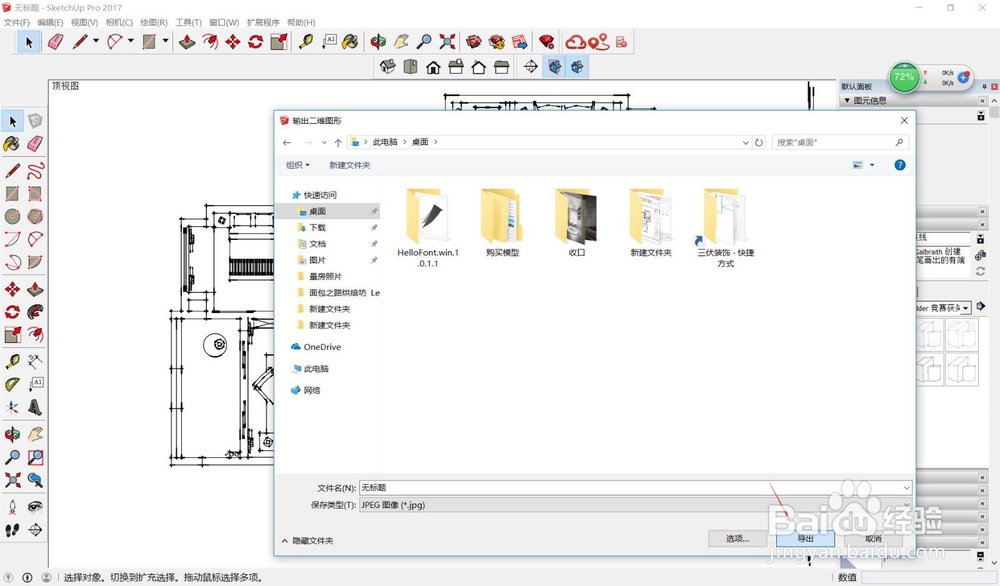Image resolution: width=1000 pixels, height=586 pixels.
Task: Select the arrow Select tool in top toolbar
Action: pyautogui.click(x=29, y=42)
